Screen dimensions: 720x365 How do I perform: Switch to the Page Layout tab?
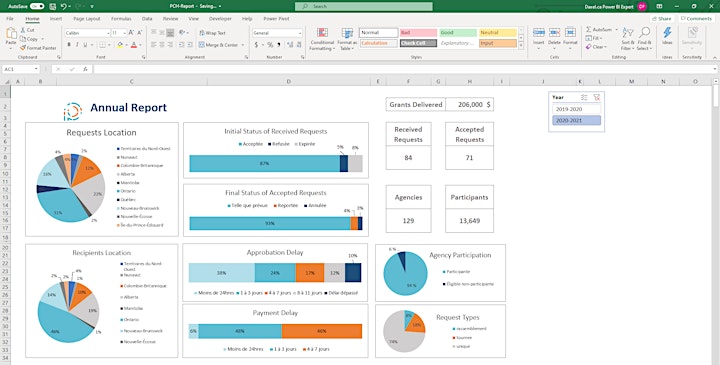(x=87, y=19)
